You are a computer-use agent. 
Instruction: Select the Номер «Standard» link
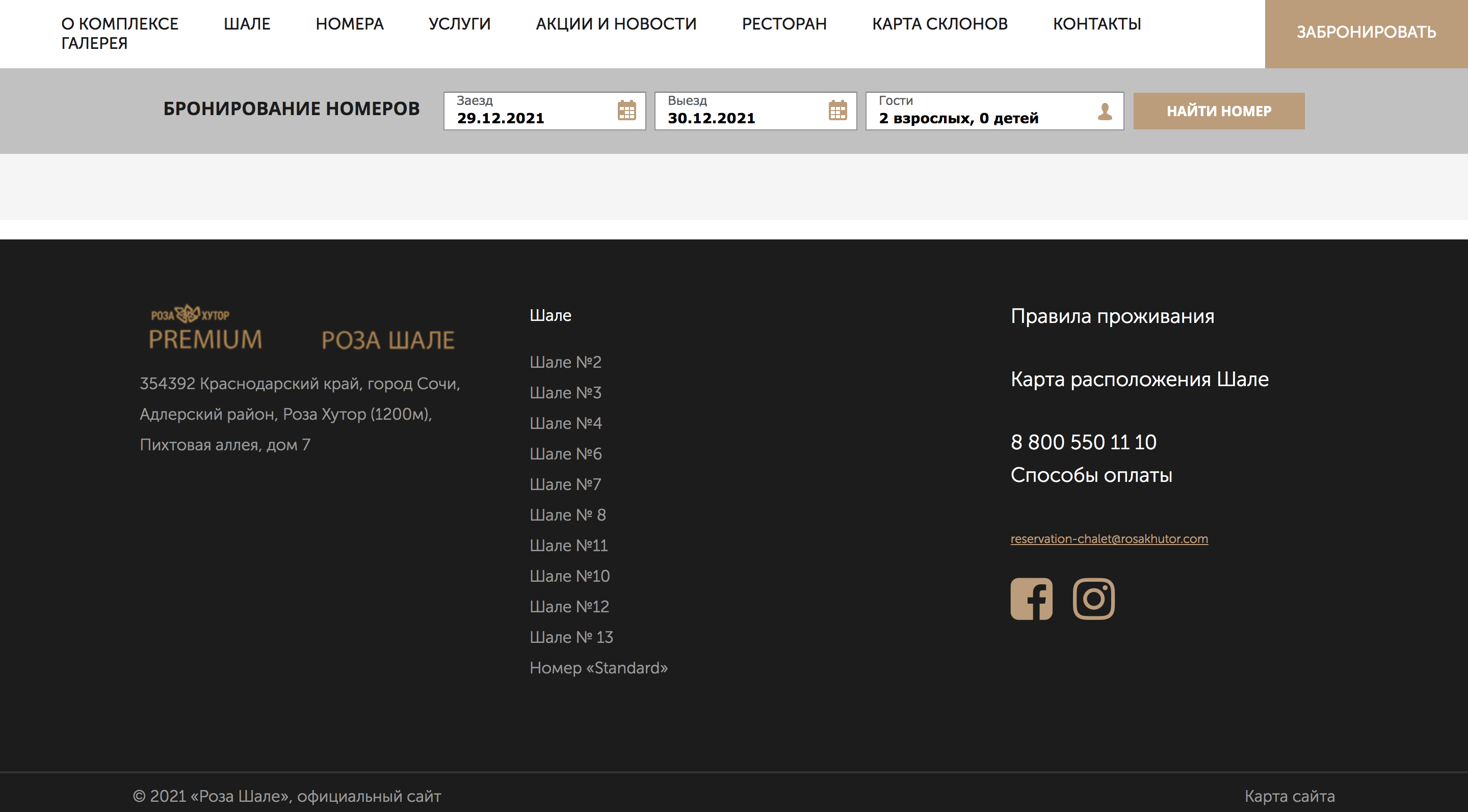pos(598,667)
